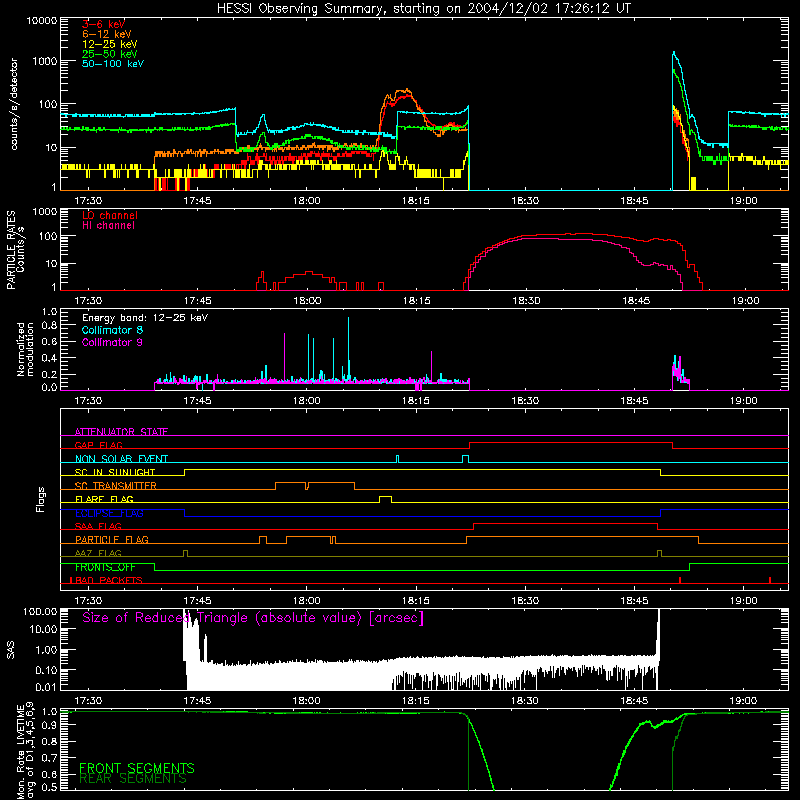Click the green 25-50 keV legend entry

109,54
